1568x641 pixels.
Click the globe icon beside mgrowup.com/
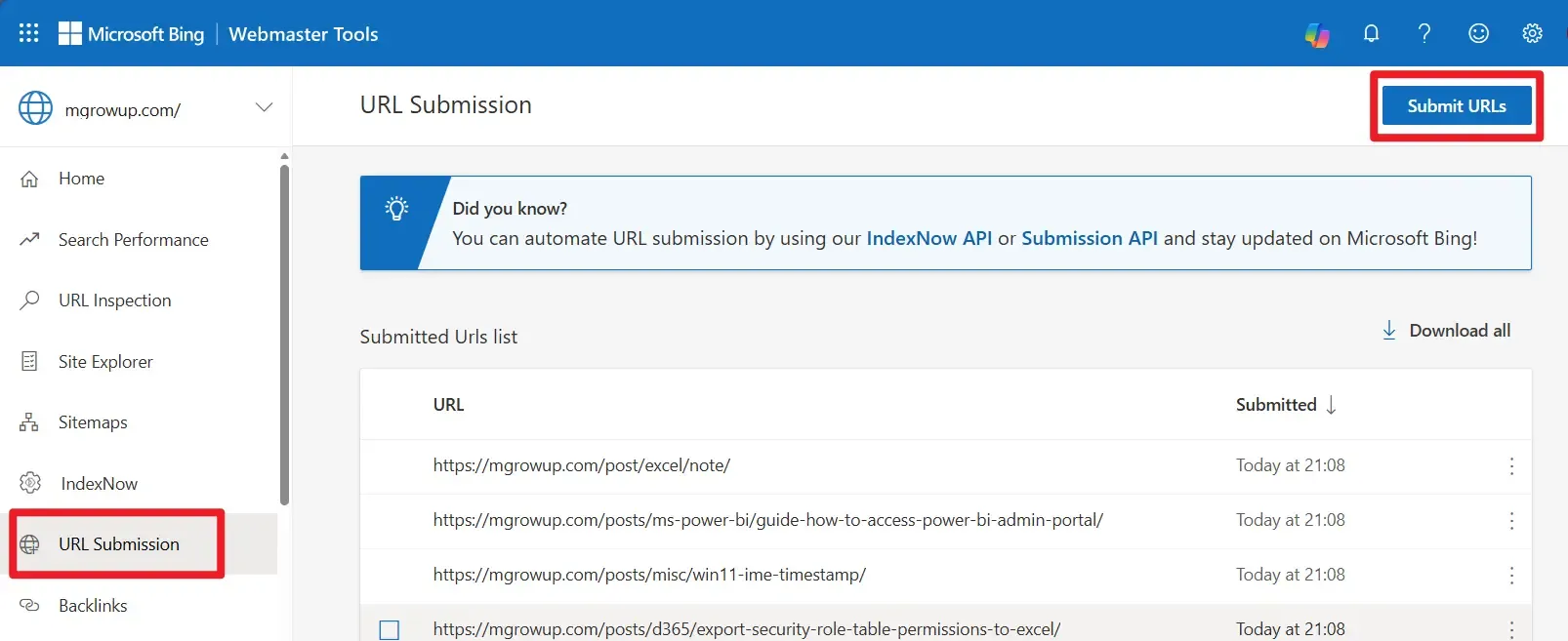pyautogui.click(x=35, y=108)
